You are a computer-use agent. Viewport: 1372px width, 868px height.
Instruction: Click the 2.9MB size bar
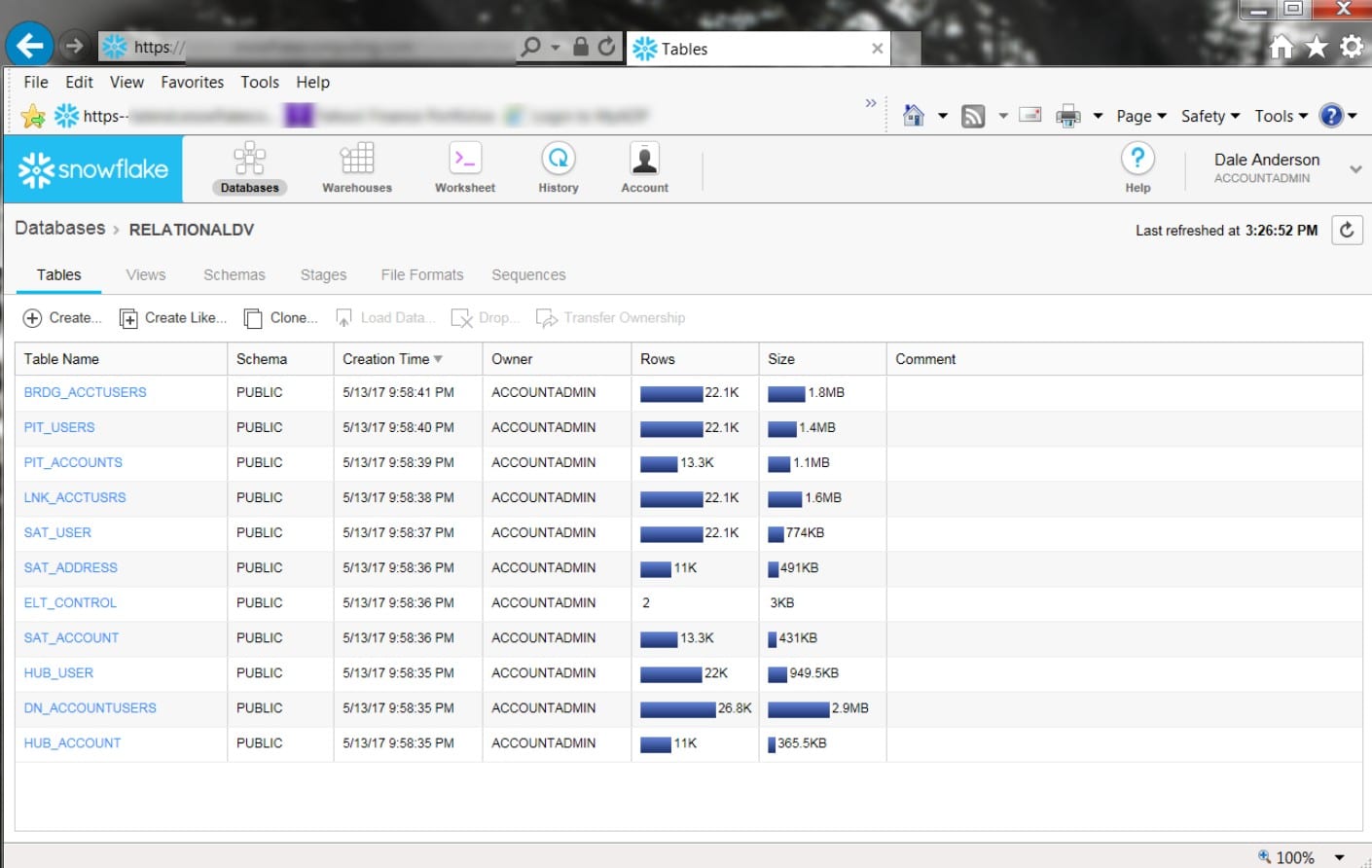pos(798,709)
